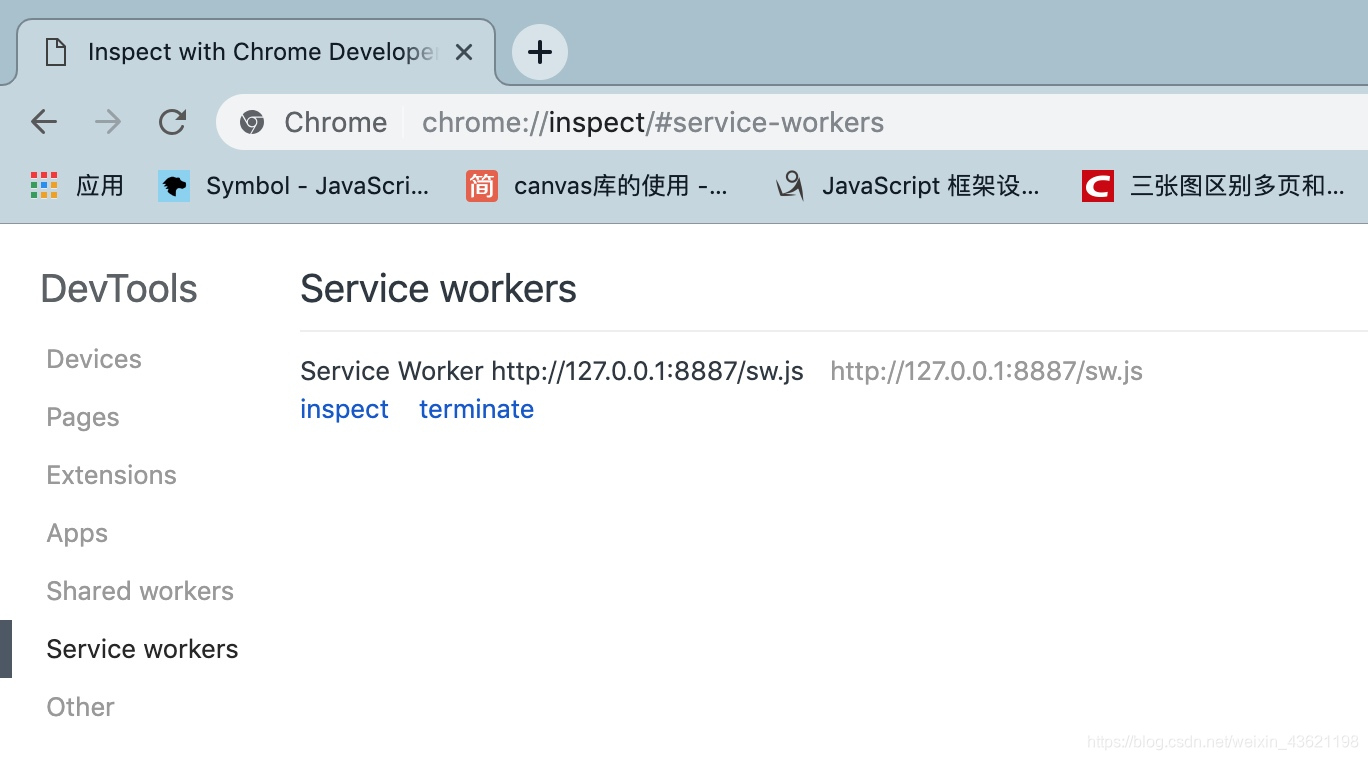Viewport: 1368px width, 760px height.
Task: Close the Inspect with Chrome Developer tab
Action: 464,52
